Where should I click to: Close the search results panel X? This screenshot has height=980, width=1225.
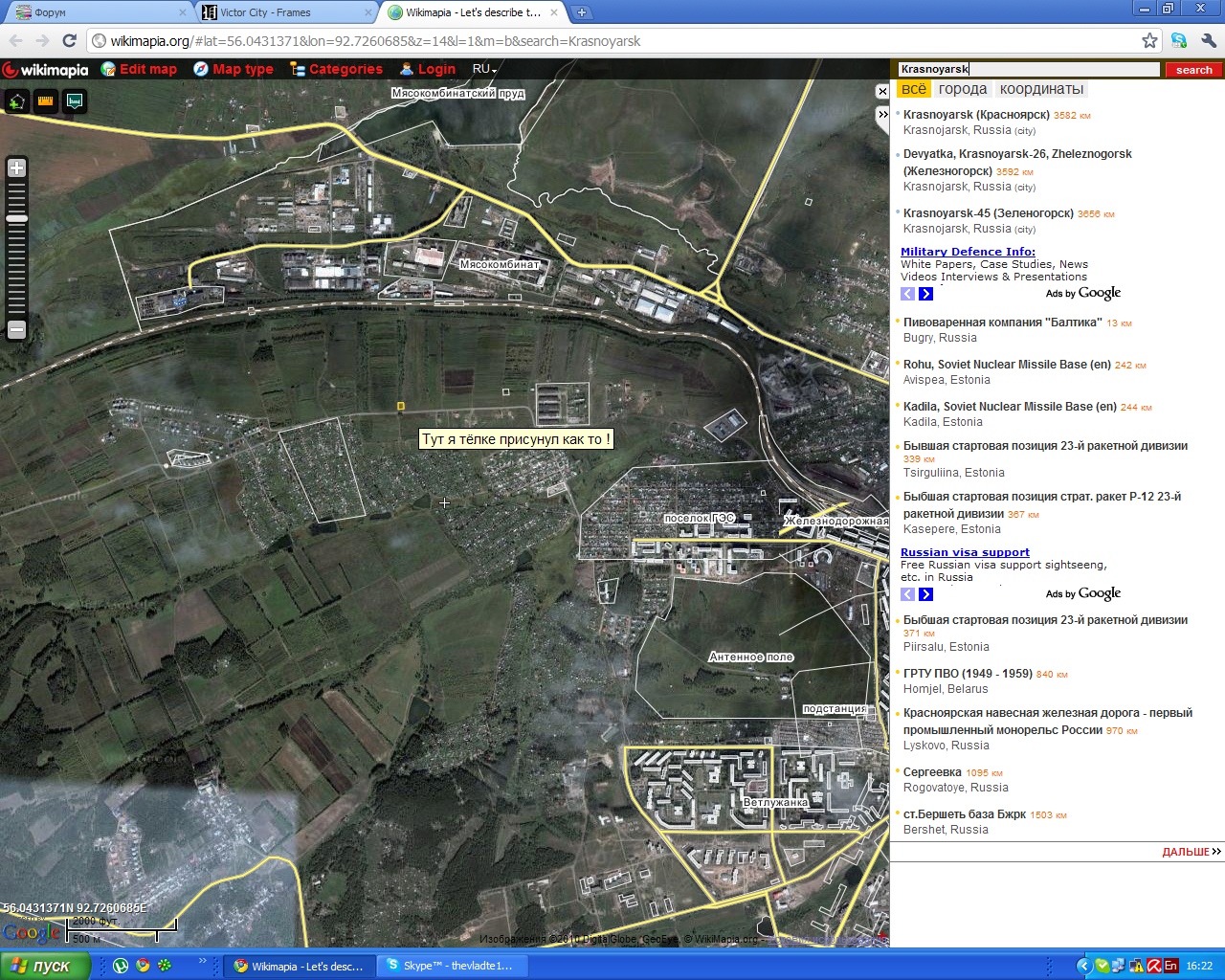click(882, 92)
